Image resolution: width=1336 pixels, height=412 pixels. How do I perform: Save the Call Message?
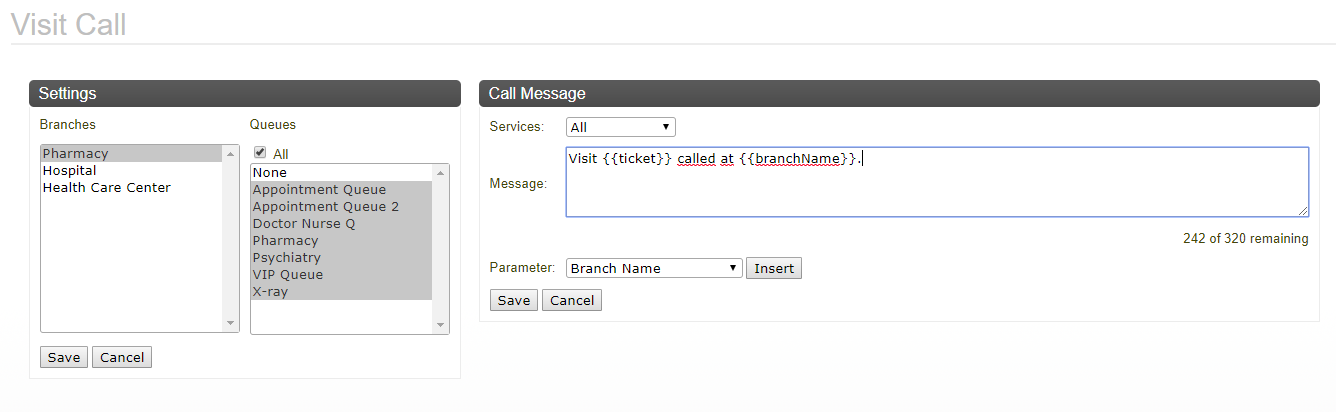pos(514,300)
